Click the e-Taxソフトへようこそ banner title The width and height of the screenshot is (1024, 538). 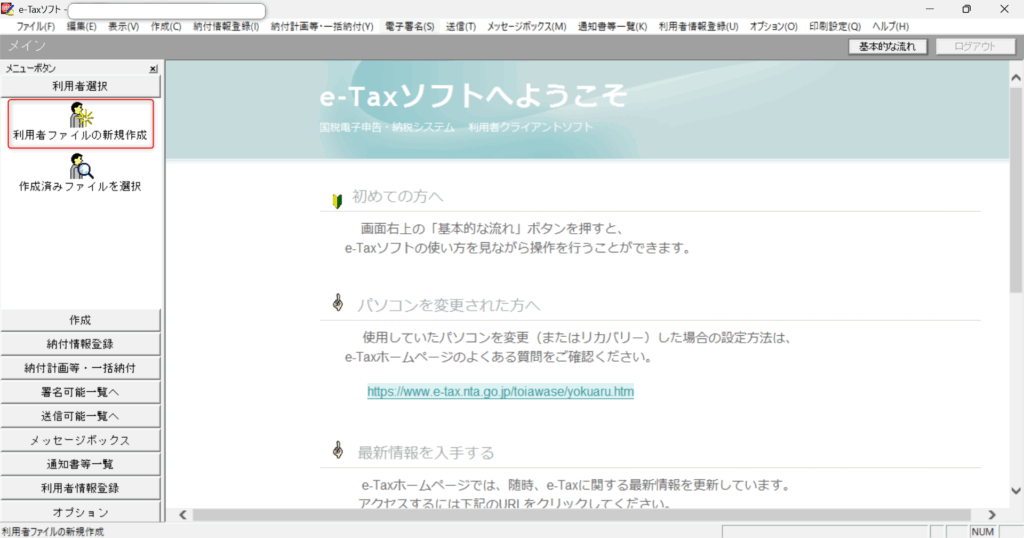pos(473,97)
